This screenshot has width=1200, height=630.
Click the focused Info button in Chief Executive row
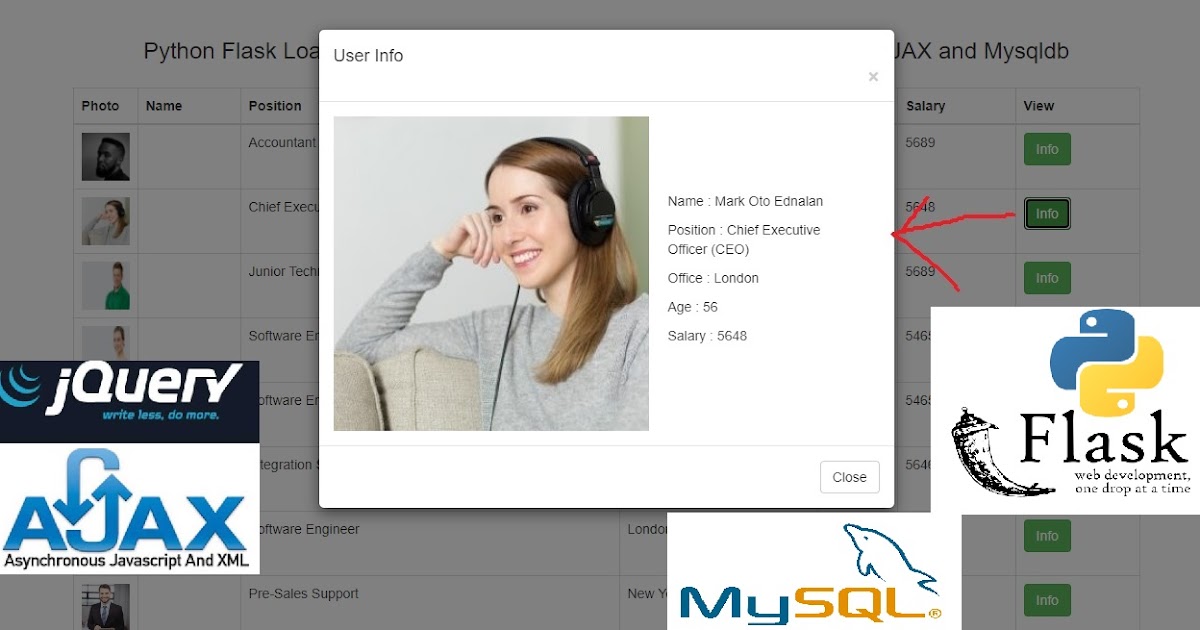1047,214
